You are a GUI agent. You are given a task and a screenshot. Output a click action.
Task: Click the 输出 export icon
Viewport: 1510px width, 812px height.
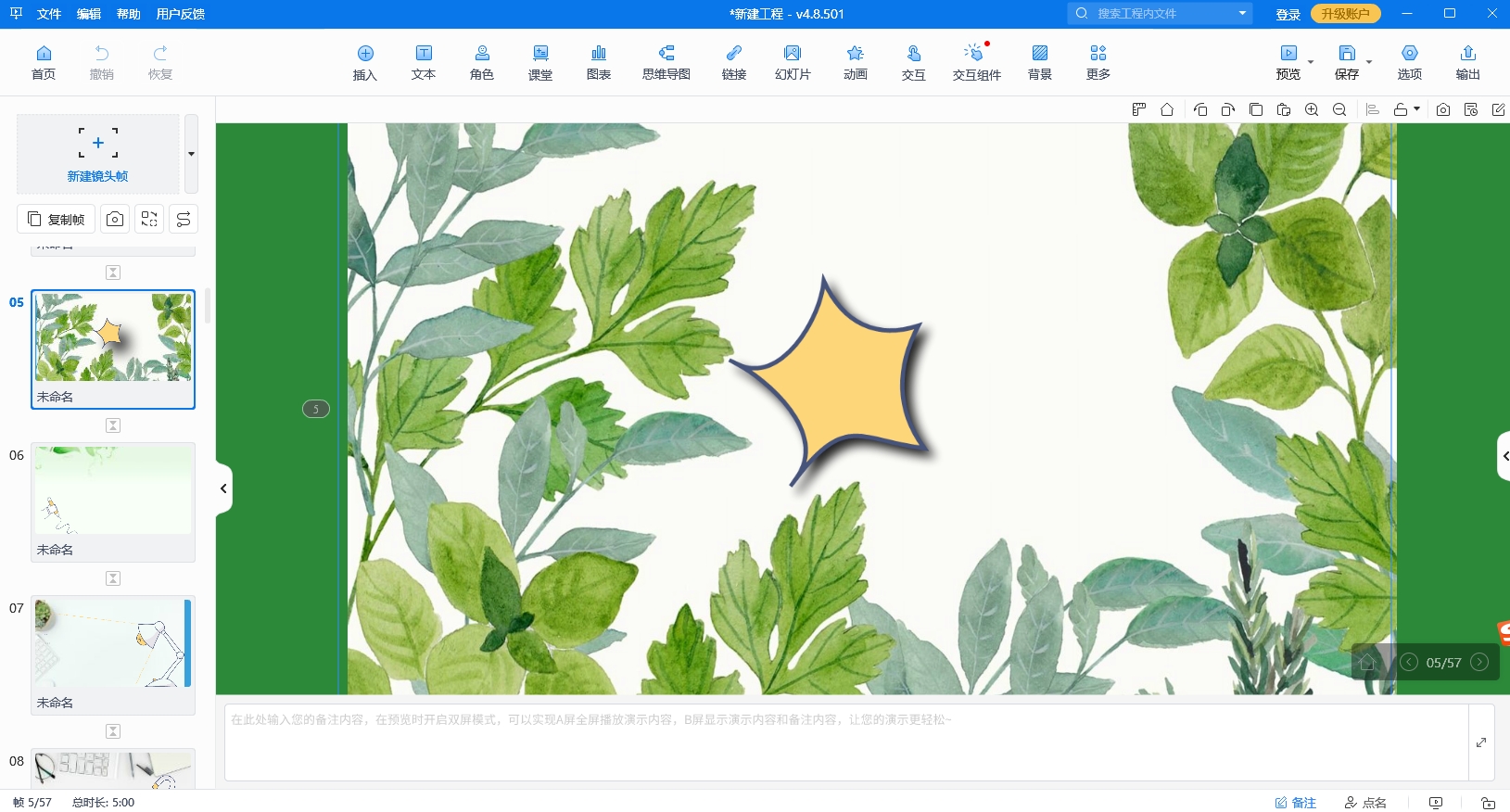[x=1468, y=62]
